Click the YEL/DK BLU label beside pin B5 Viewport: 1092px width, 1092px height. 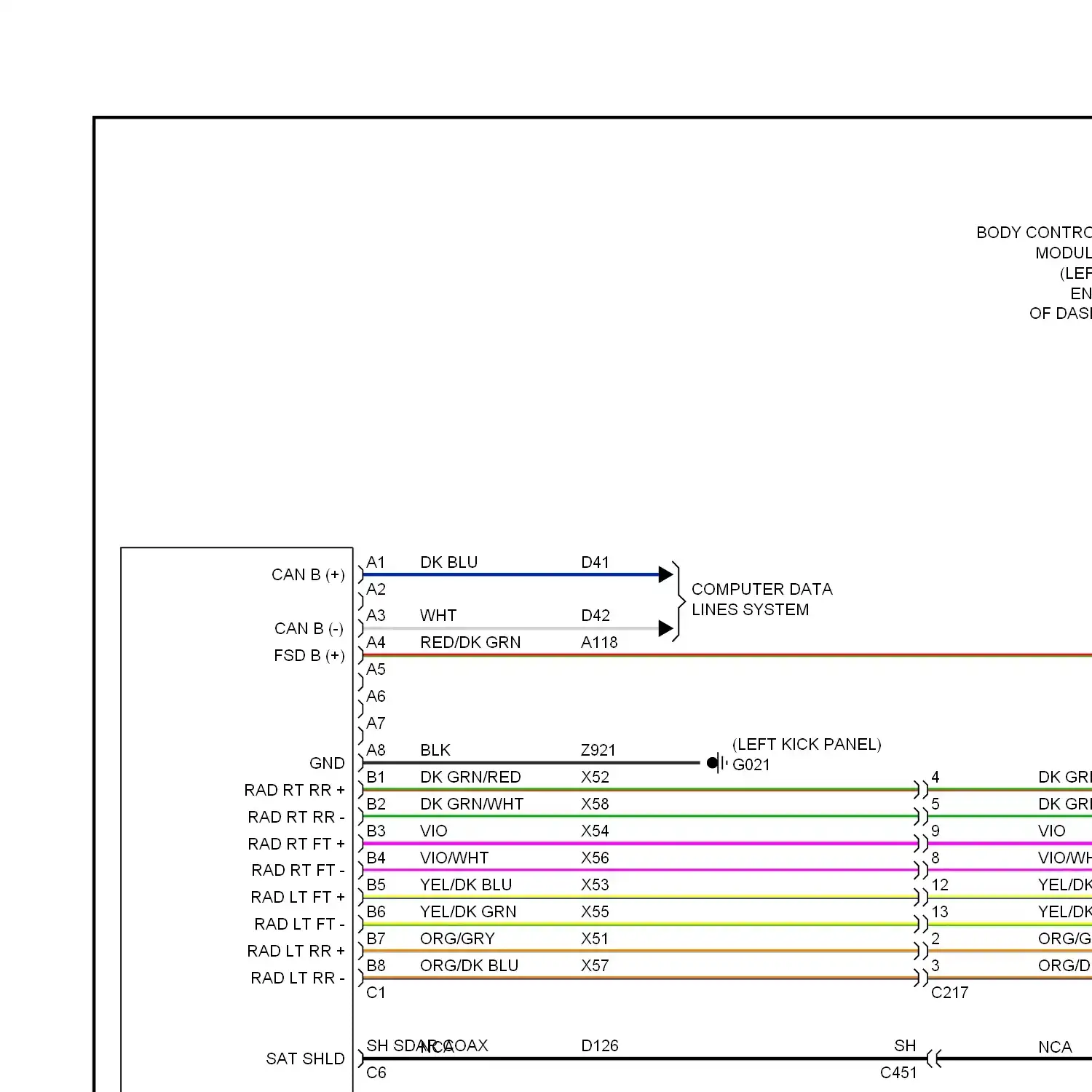tap(466, 885)
